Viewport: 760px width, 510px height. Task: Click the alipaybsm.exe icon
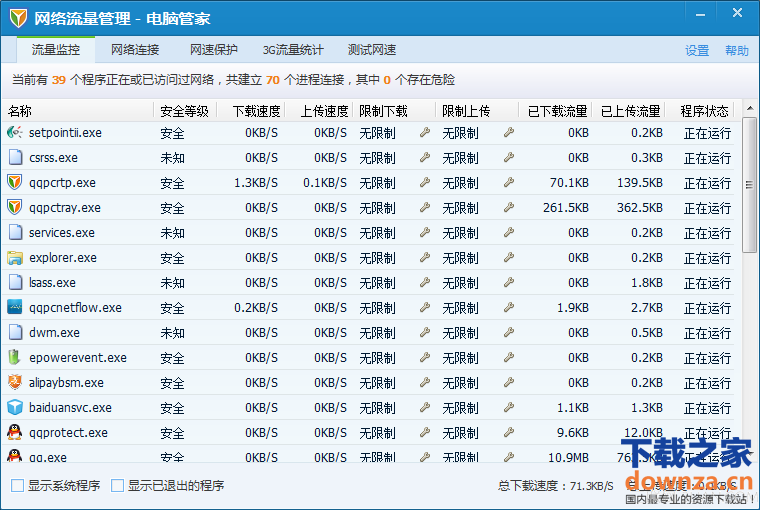pos(15,382)
